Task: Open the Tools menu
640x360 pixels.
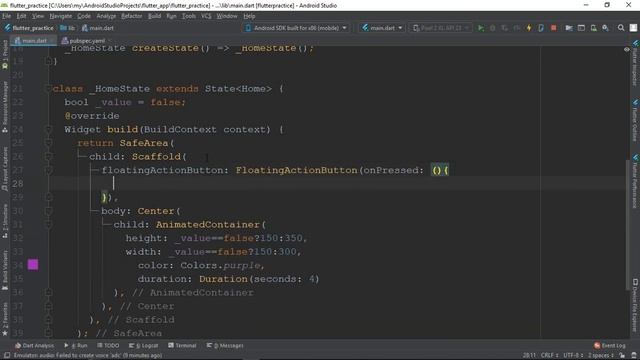Action: click(x=189, y=16)
